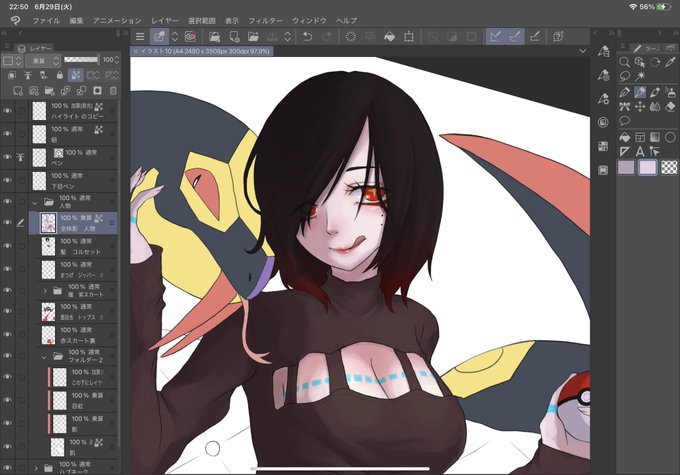Open the レイヤー menu
The width and height of the screenshot is (680, 475).
165,20
